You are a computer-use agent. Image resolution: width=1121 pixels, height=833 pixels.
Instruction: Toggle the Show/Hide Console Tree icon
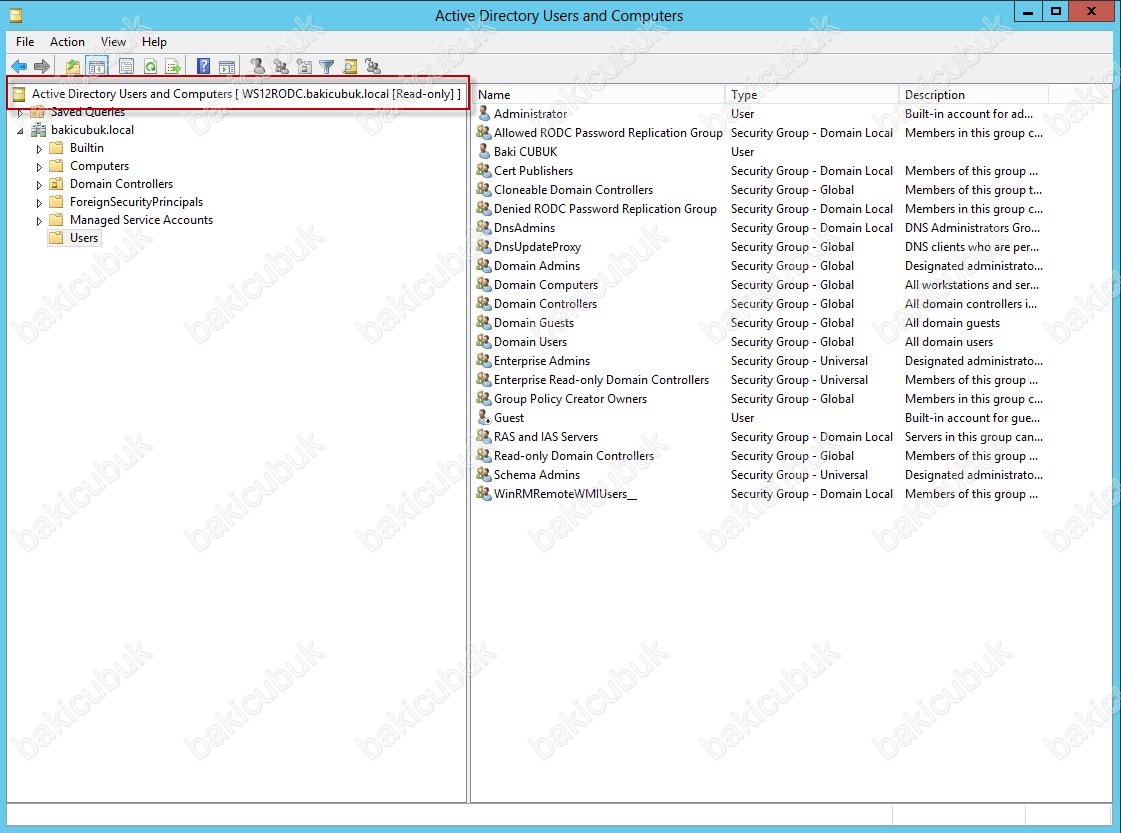point(97,66)
